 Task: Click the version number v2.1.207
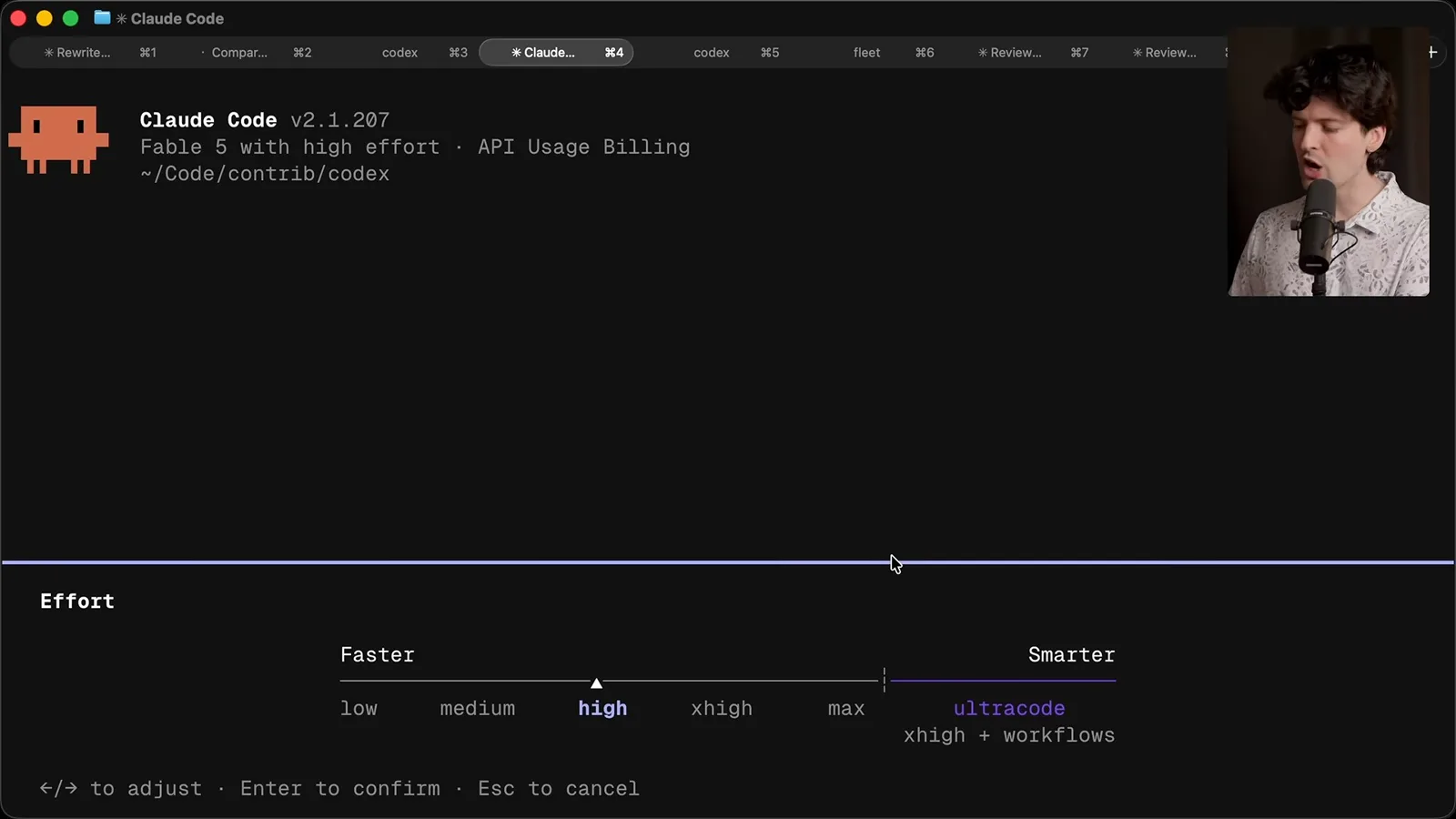pyautogui.click(x=340, y=120)
